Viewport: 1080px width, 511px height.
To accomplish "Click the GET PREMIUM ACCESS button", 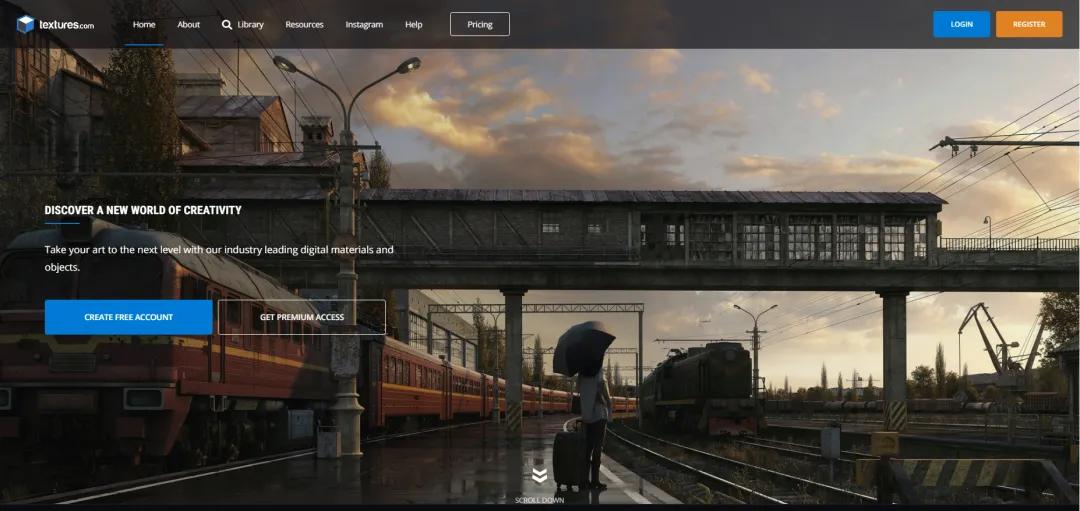I will [301, 317].
